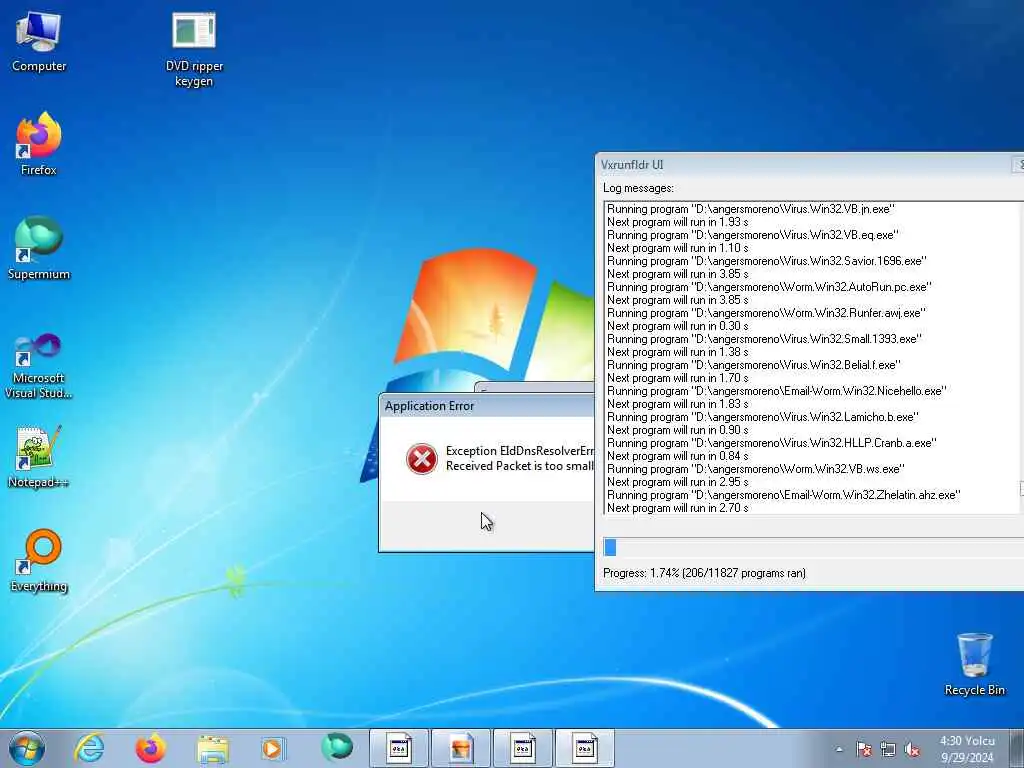This screenshot has width=1024, height=768.
Task: Click the Application Error dialog title bar
Action: (487, 406)
